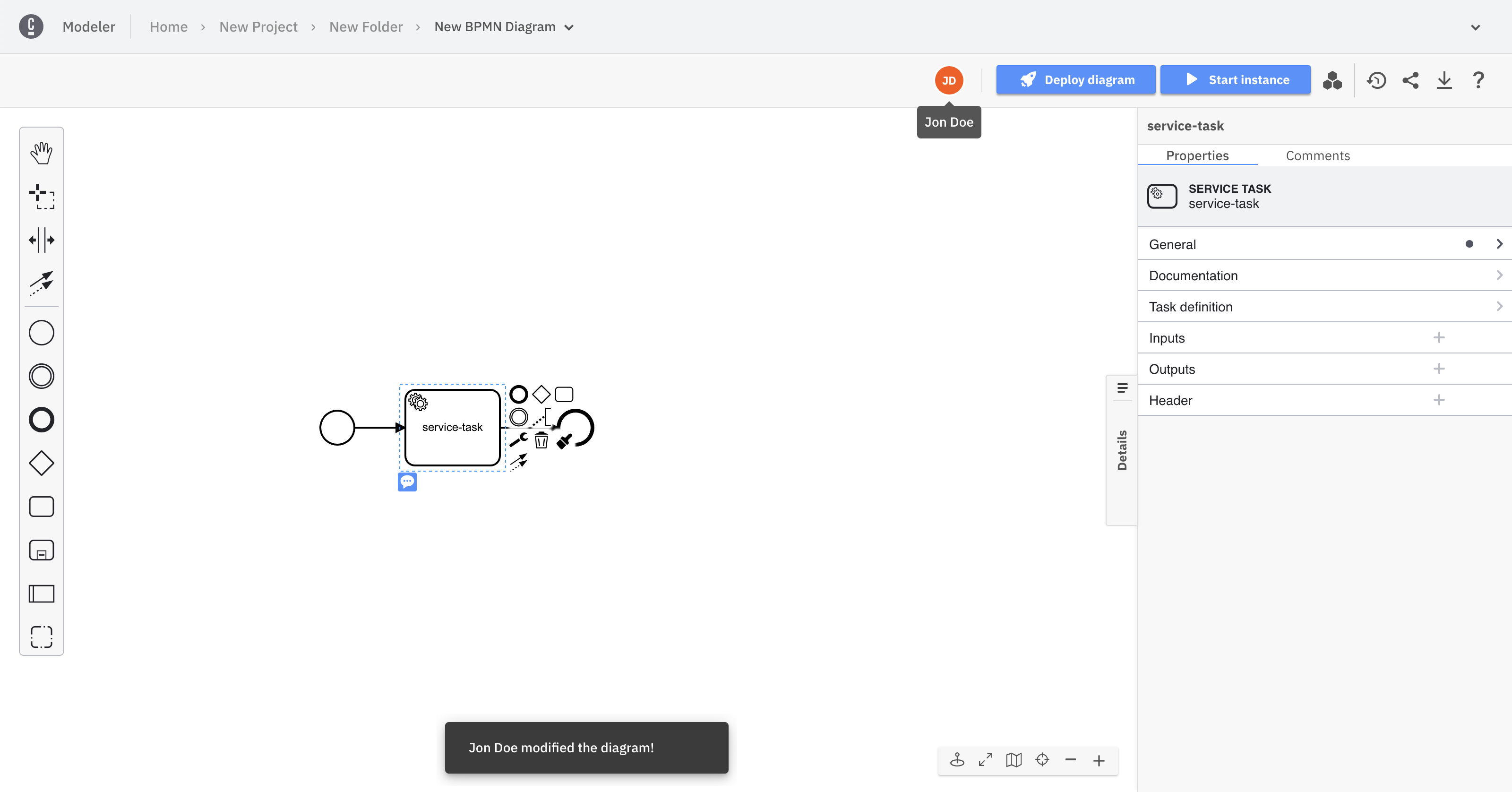Share the diagram via the share icon
Image resolution: width=1512 pixels, height=792 pixels.
click(x=1411, y=80)
